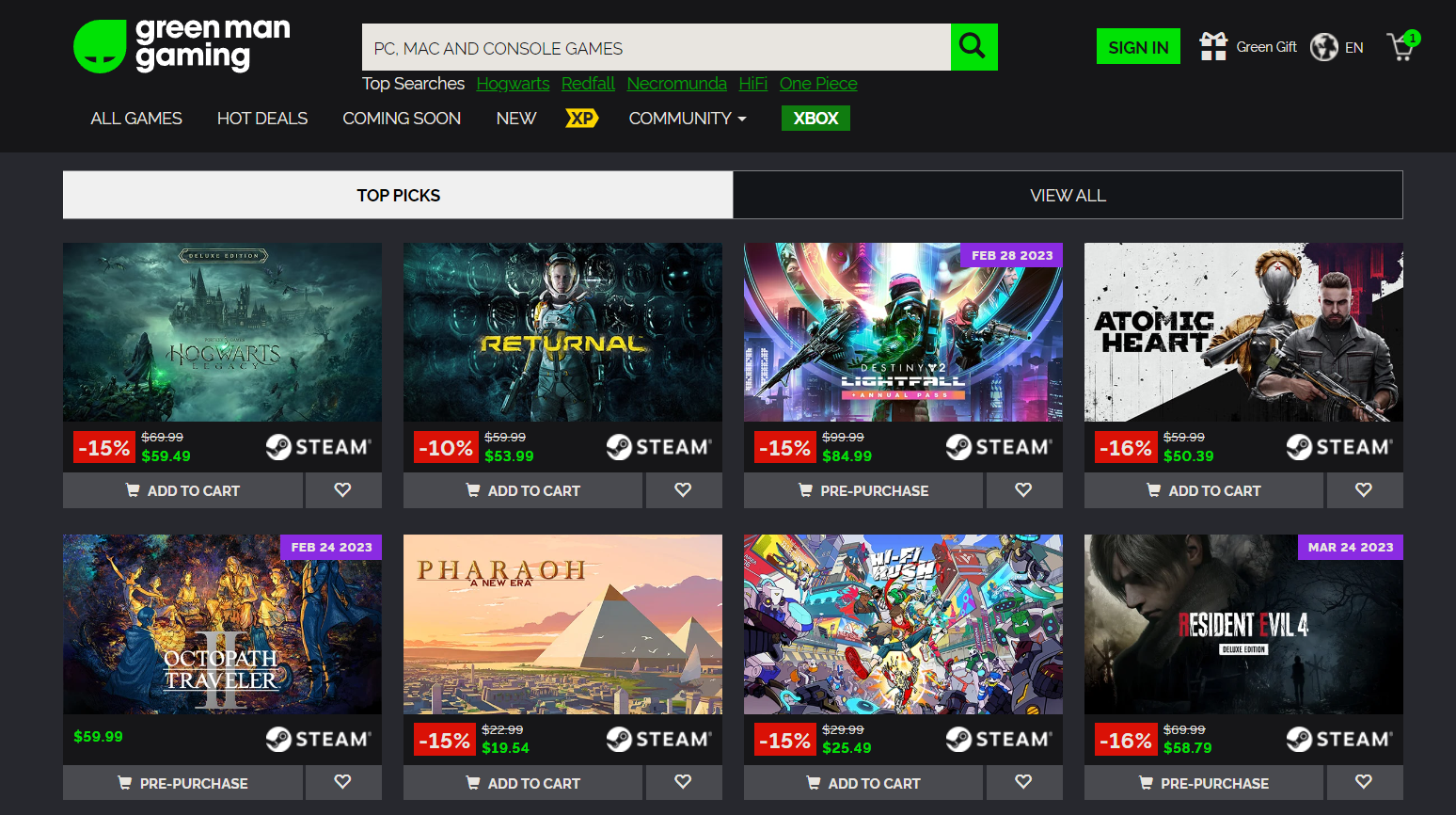
Task: Wishlist Octopath Traveler II heart icon
Action: tap(343, 782)
